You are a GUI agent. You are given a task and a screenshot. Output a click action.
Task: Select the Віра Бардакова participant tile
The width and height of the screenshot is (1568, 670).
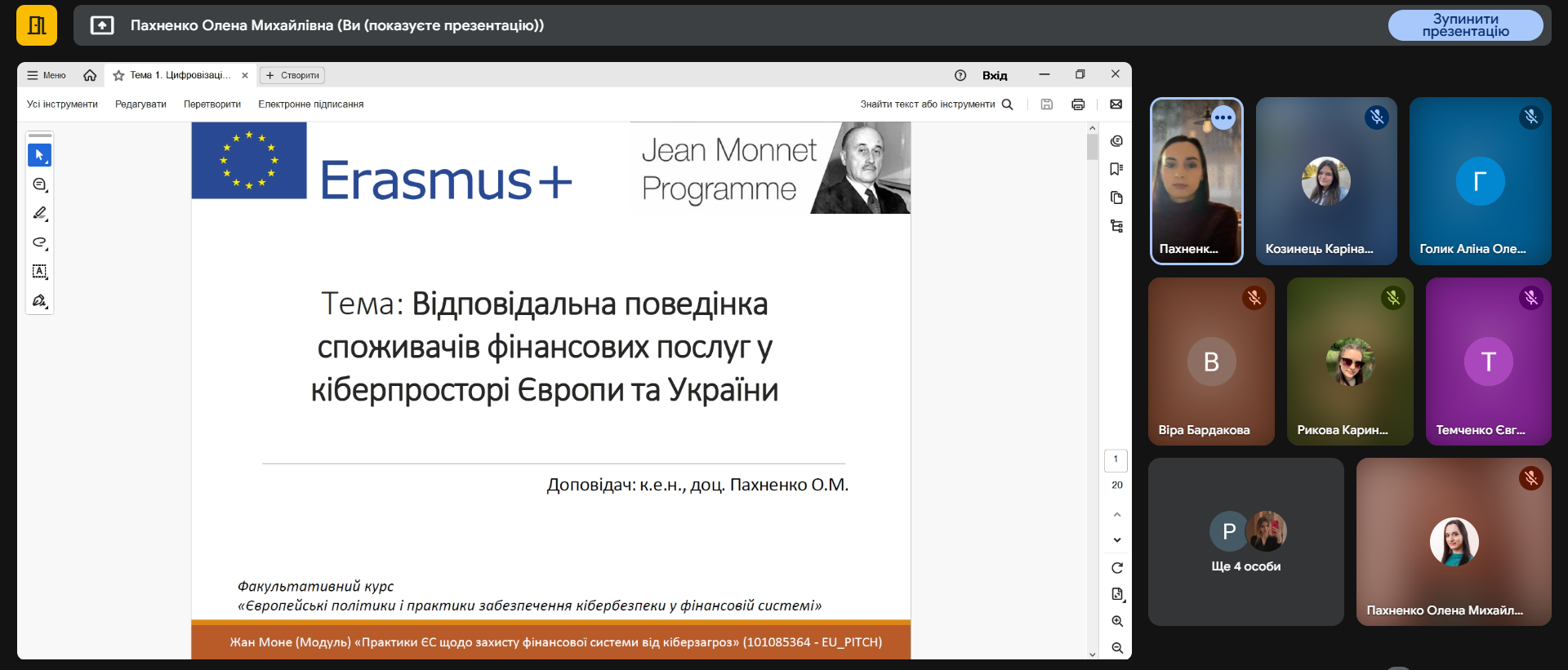click(1212, 362)
